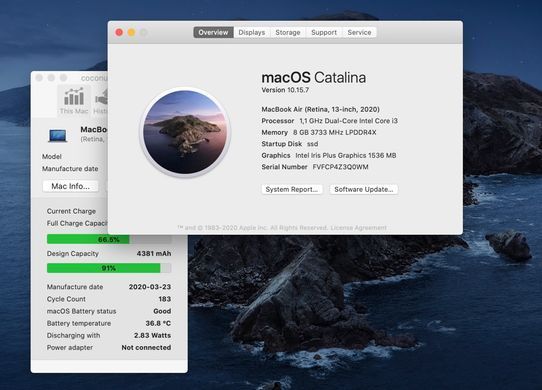Click MacBook Air (Retina, 13-inch, 2020) text
Viewport: 542px width, 390px height.
pyautogui.click(x=320, y=109)
